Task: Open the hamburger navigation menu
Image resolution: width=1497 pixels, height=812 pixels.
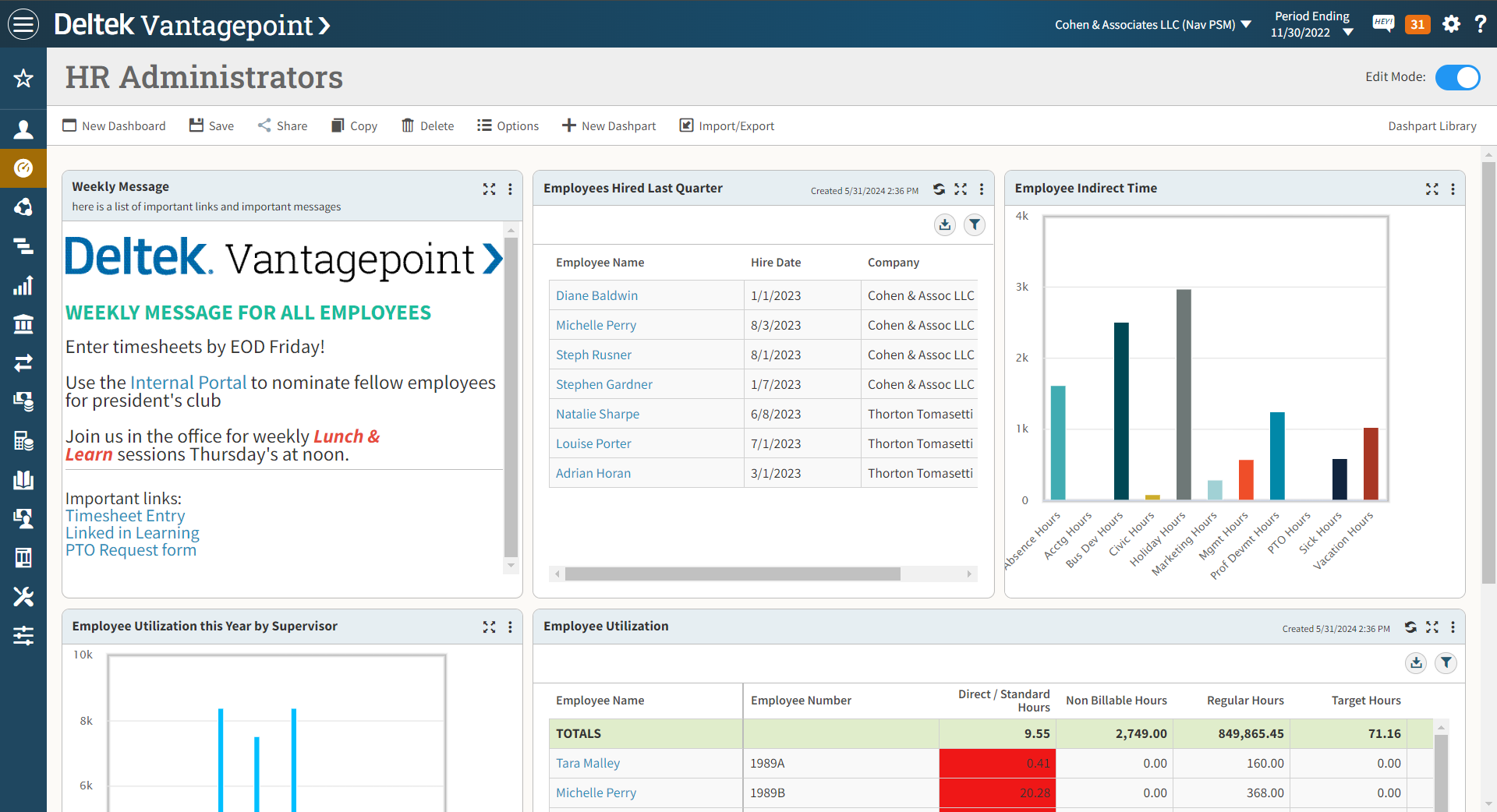Action: [x=23, y=24]
